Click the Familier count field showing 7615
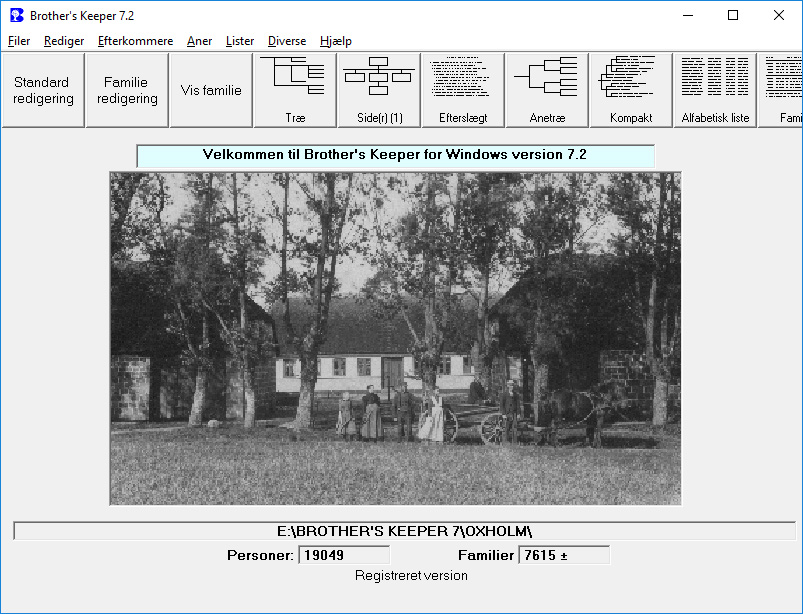 pos(564,555)
